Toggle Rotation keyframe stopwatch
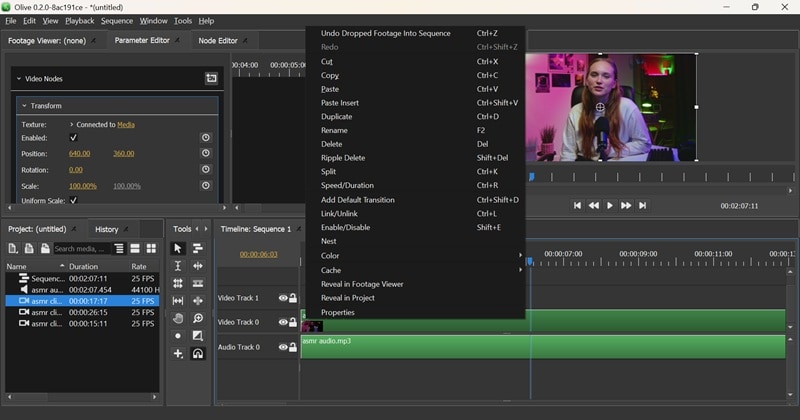Screen dimensions: 800x420 tap(206, 169)
